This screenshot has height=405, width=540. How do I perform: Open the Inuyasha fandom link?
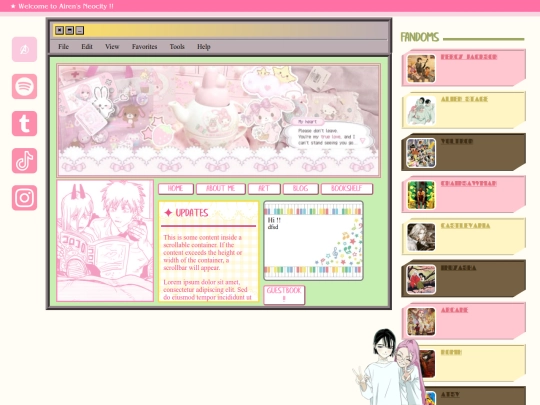[x=458, y=268]
